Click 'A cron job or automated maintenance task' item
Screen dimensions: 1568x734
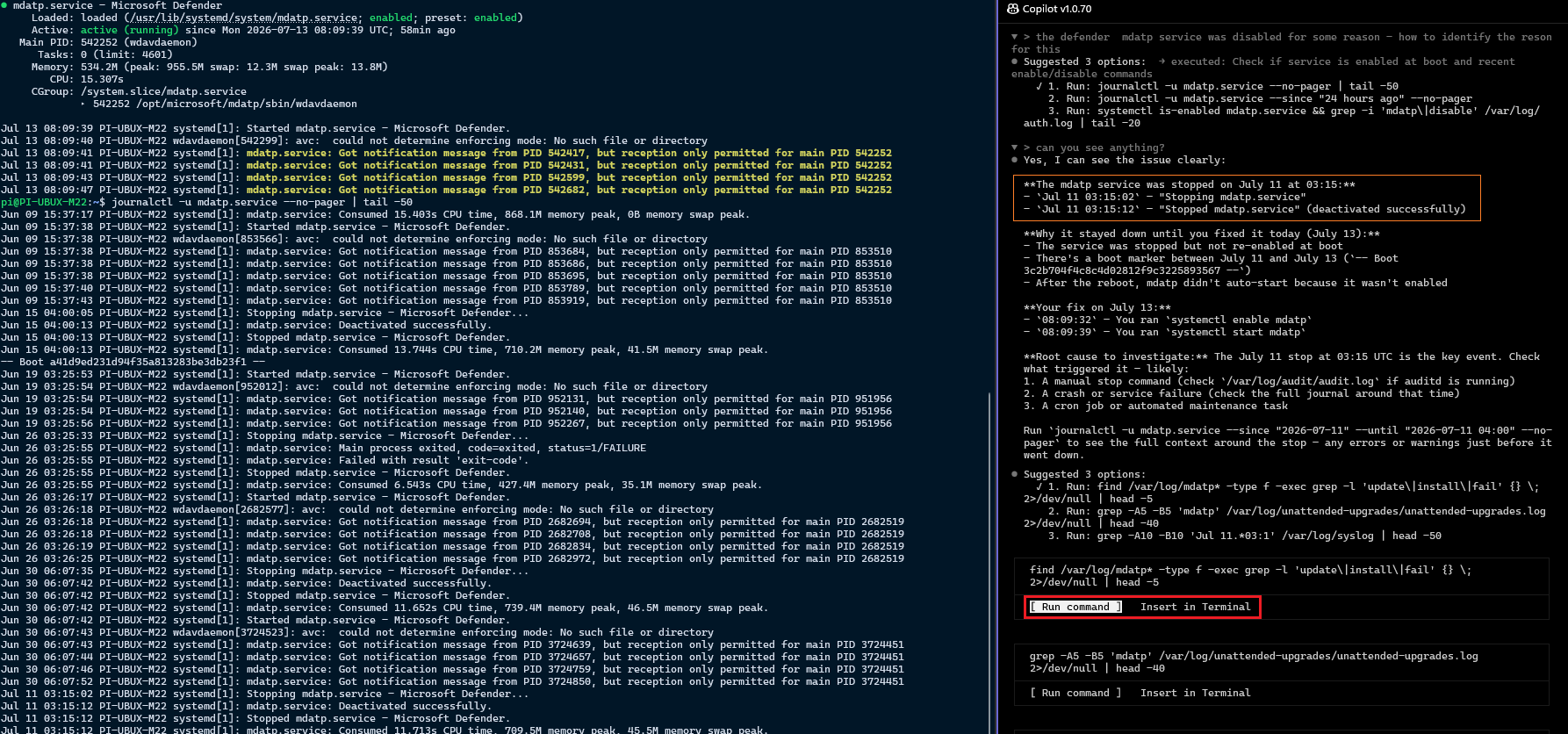1155,406
